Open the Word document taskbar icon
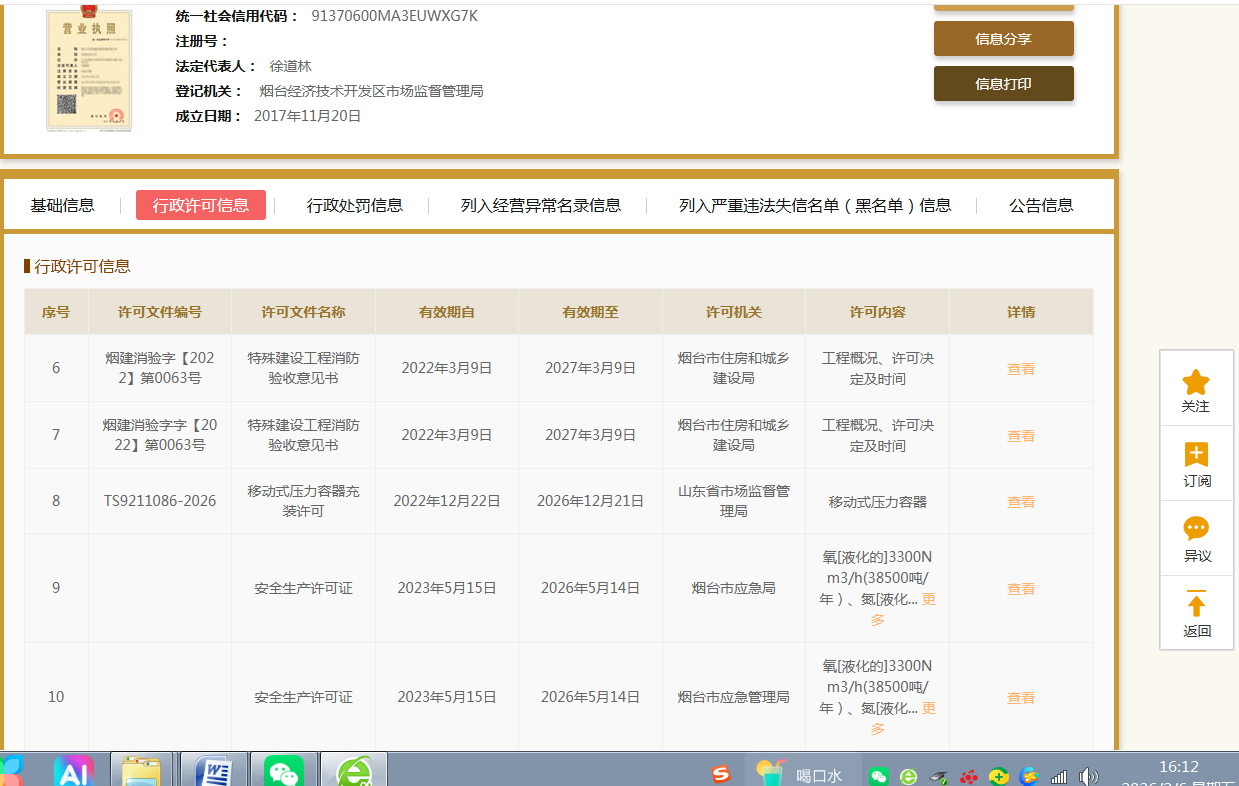The image size is (1239, 786). tap(213, 772)
